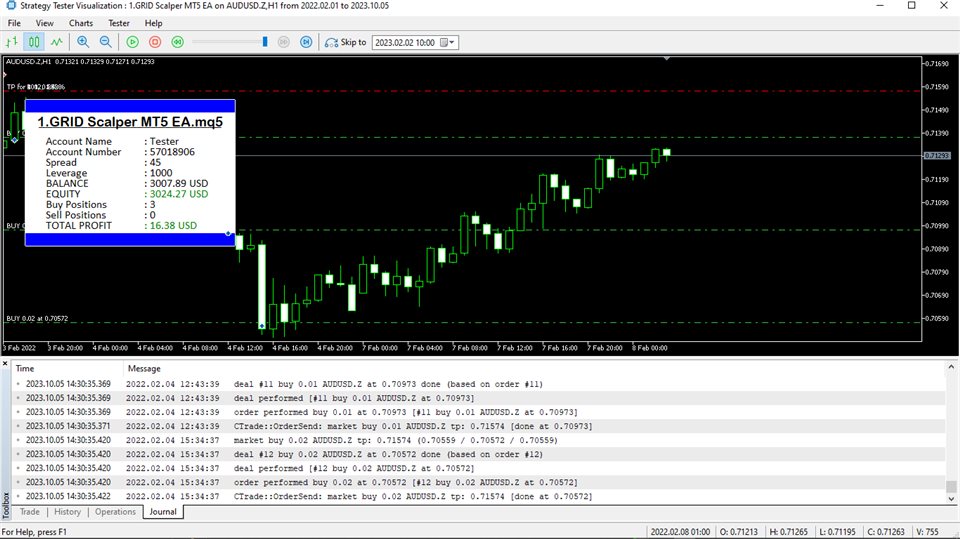Open the Help menu

[153, 23]
